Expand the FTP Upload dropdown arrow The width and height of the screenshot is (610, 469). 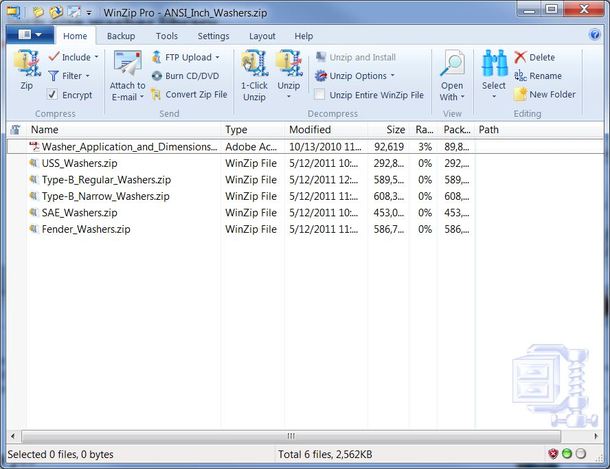(217, 57)
